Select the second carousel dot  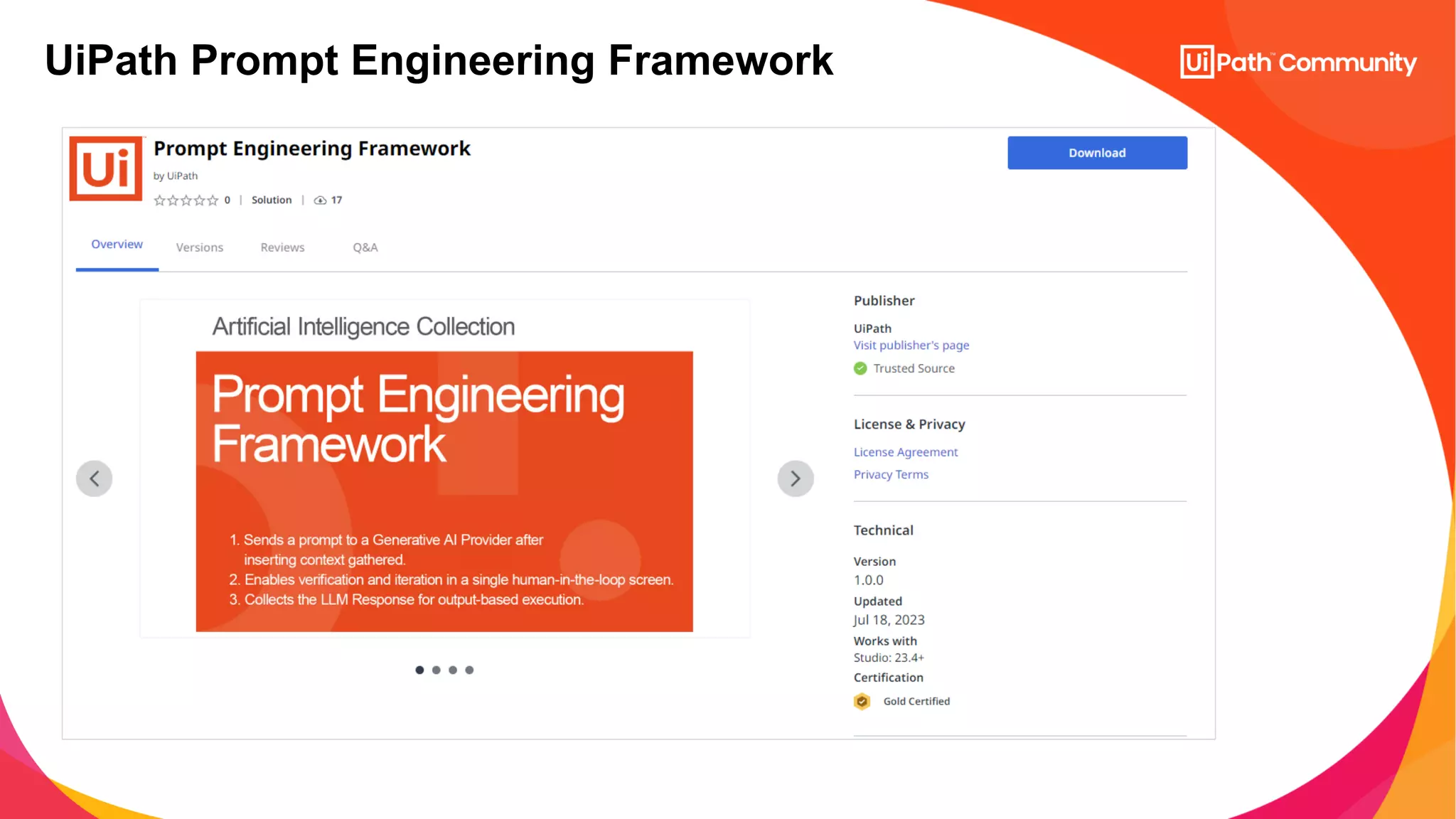coord(436,670)
